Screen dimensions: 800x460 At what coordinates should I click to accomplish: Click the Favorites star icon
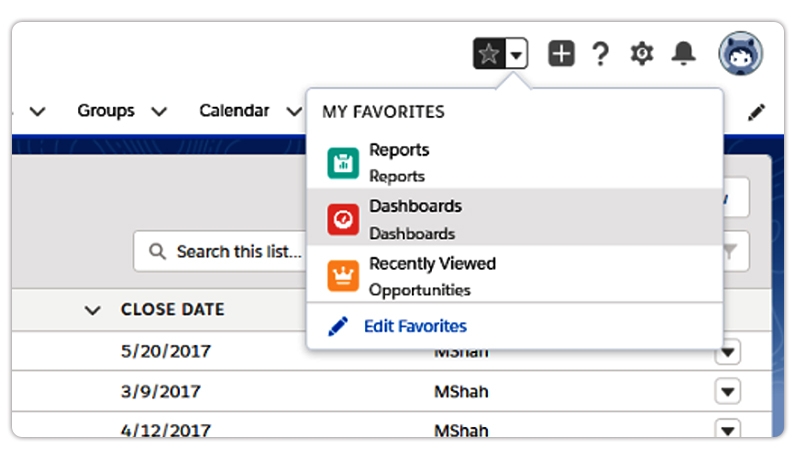click(488, 54)
